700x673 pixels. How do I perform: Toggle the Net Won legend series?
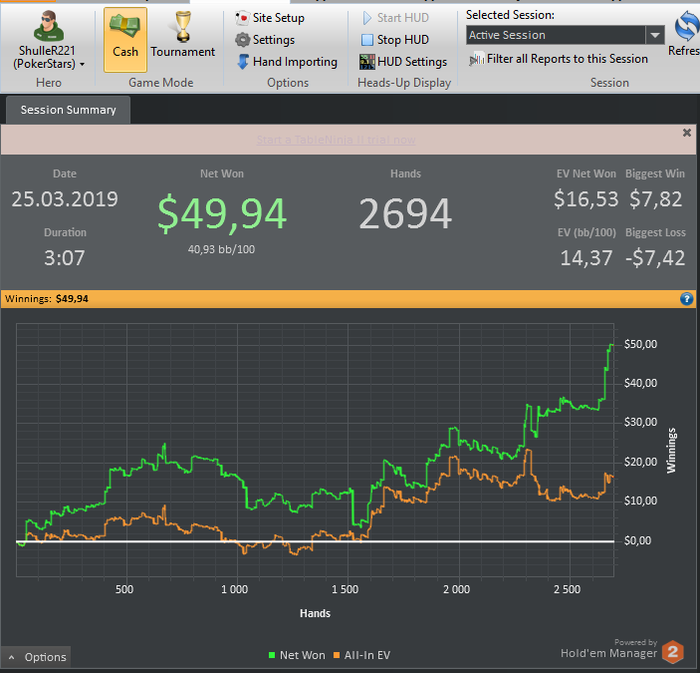297,655
